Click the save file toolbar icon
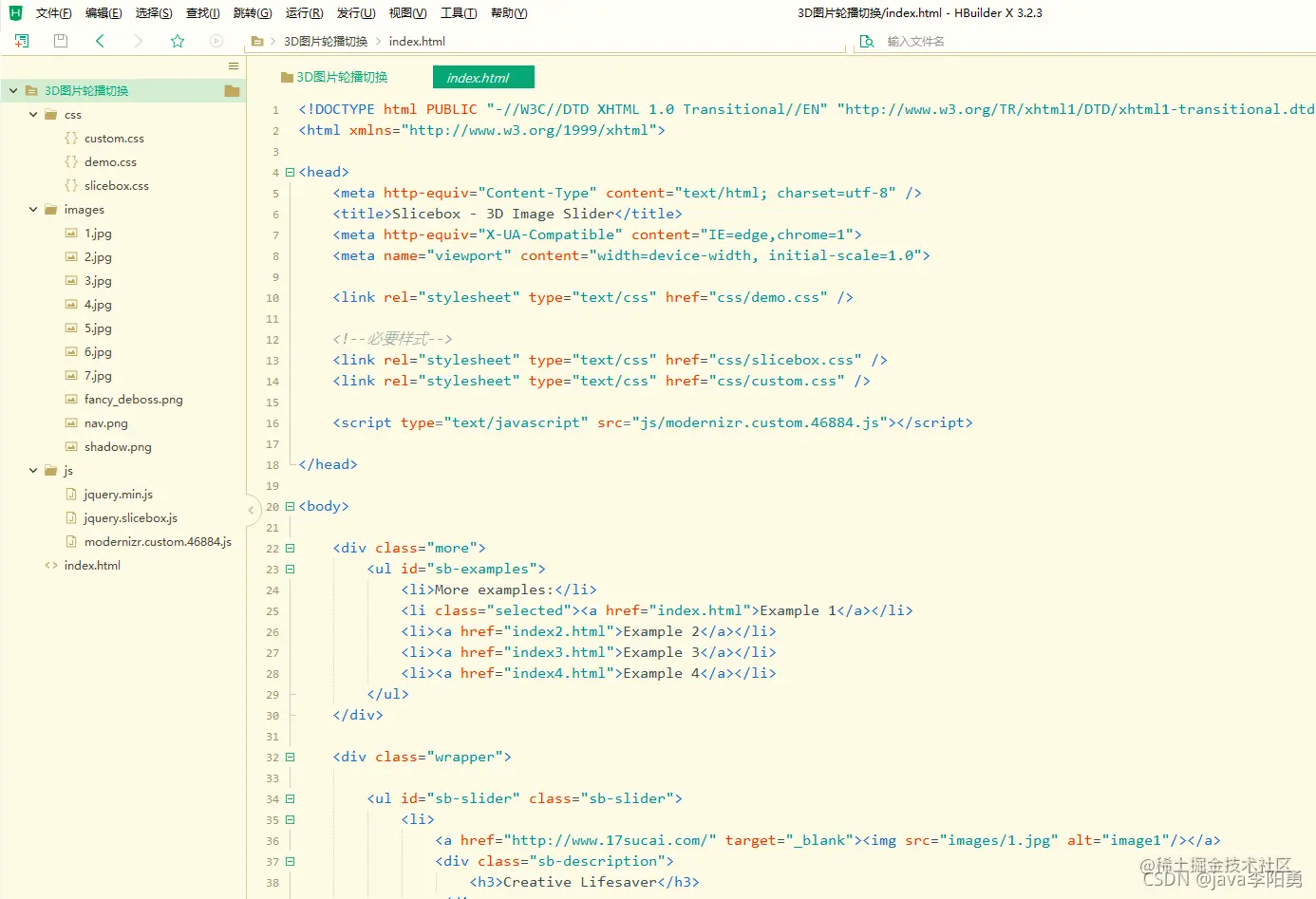Screen dimensions: 1316x899 (61, 41)
